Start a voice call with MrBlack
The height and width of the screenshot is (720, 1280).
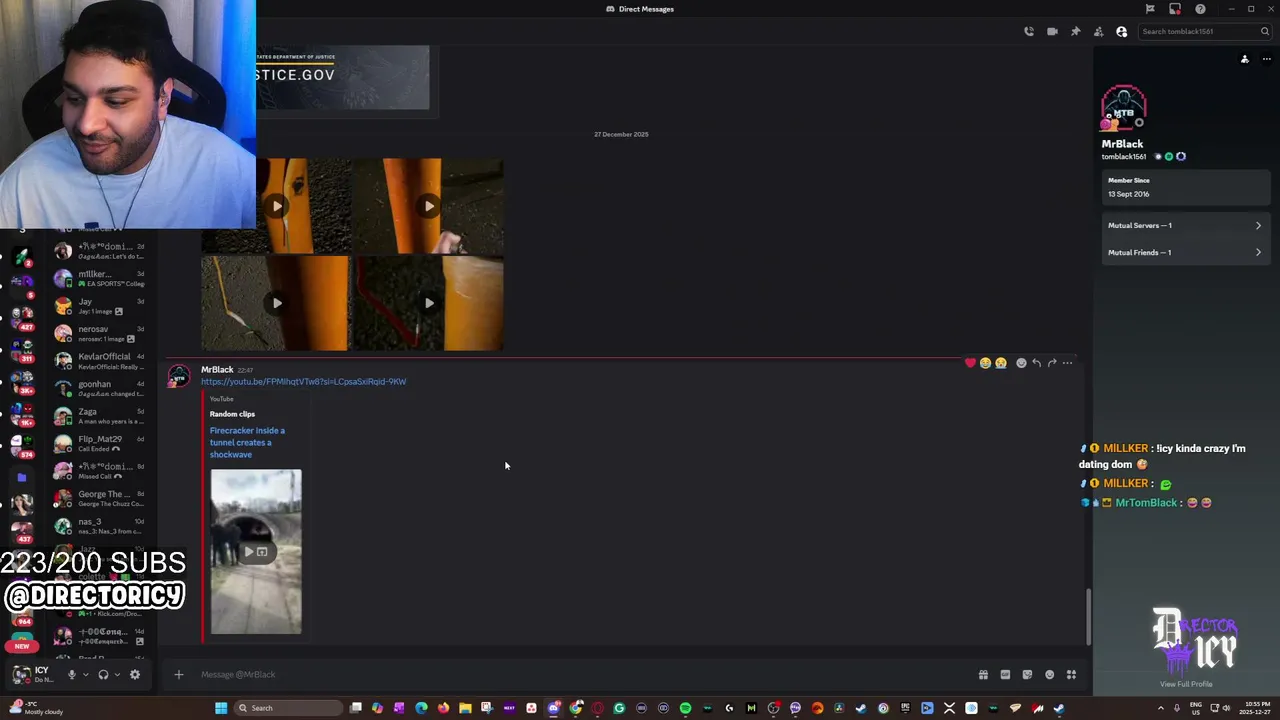pos(1029,31)
